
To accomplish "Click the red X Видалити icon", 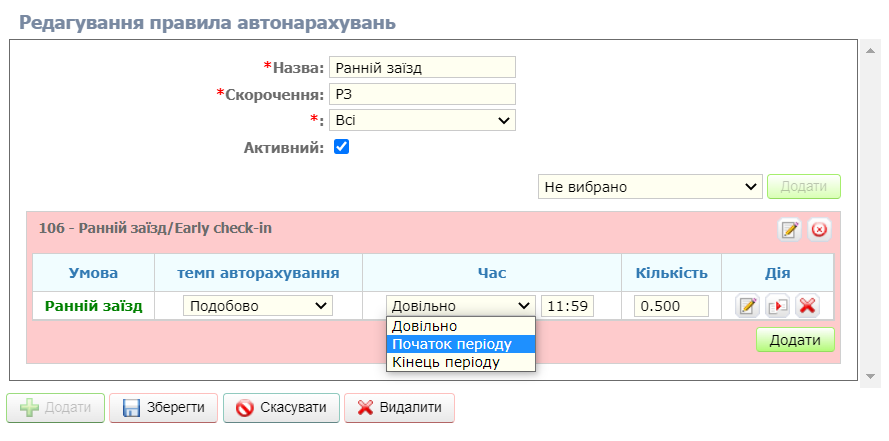I will tap(366, 408).
